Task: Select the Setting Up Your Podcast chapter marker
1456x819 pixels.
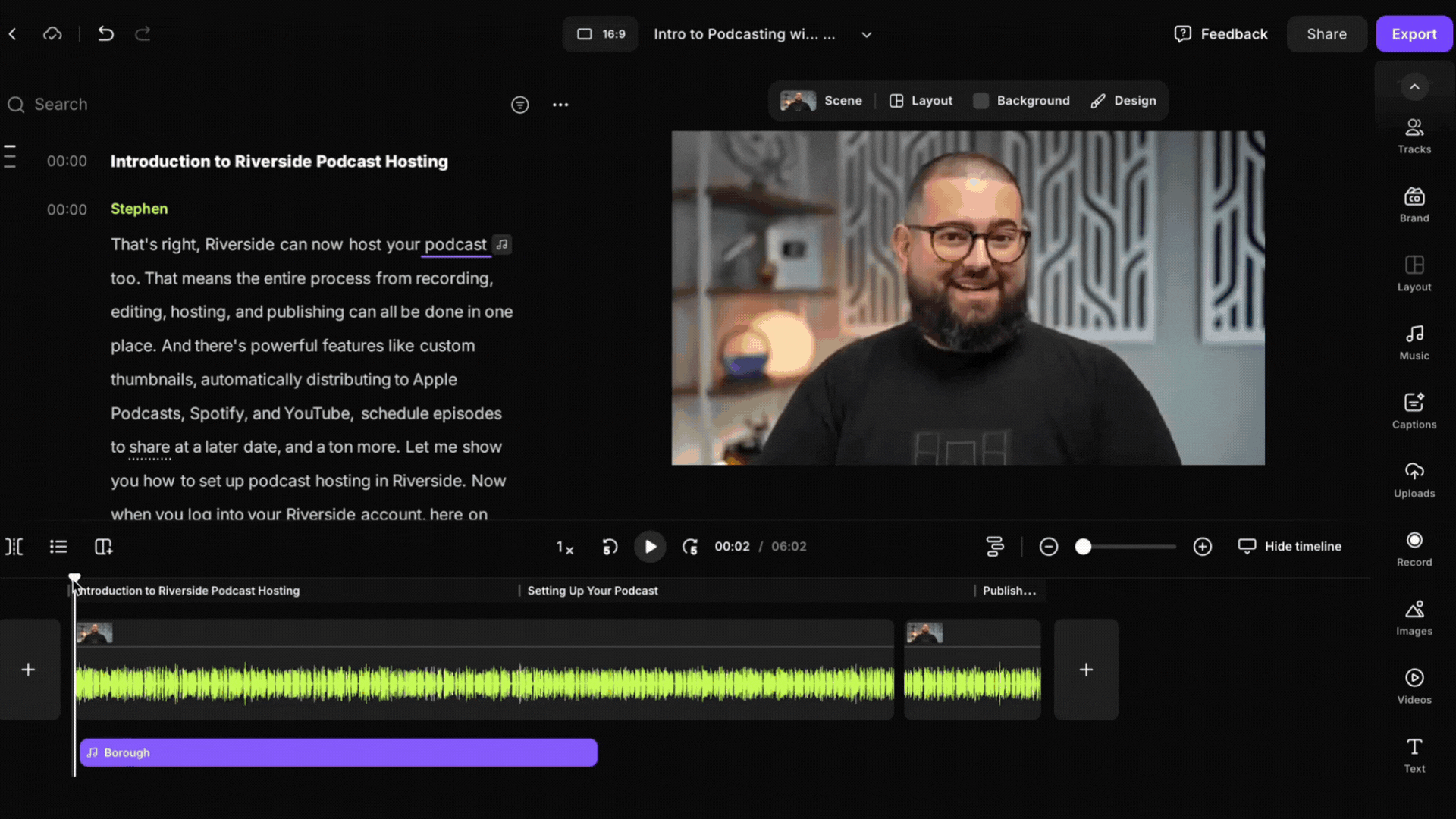Action: pos(592,591)
